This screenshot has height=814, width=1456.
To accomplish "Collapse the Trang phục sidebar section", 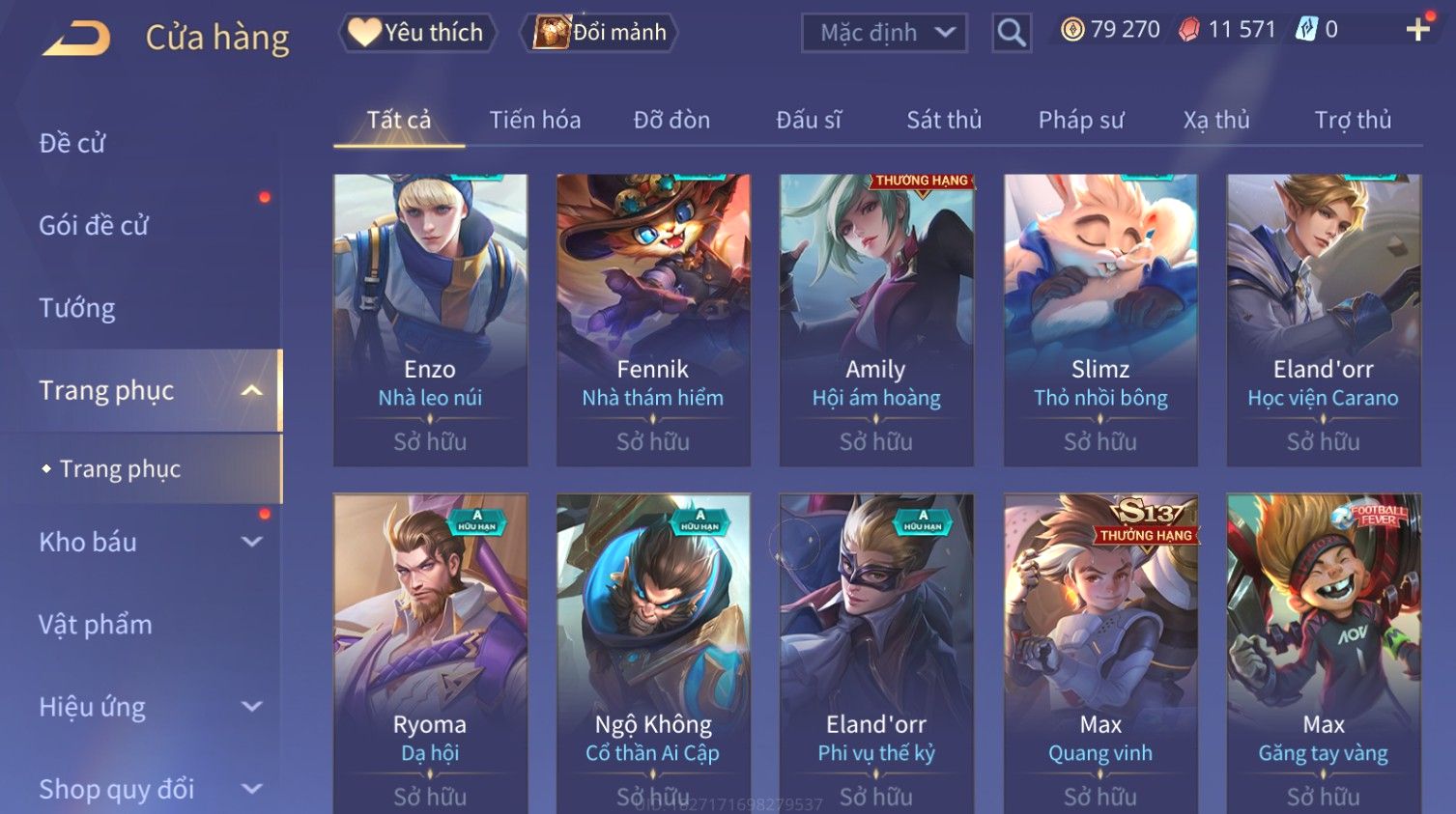I will coord(252,390).
